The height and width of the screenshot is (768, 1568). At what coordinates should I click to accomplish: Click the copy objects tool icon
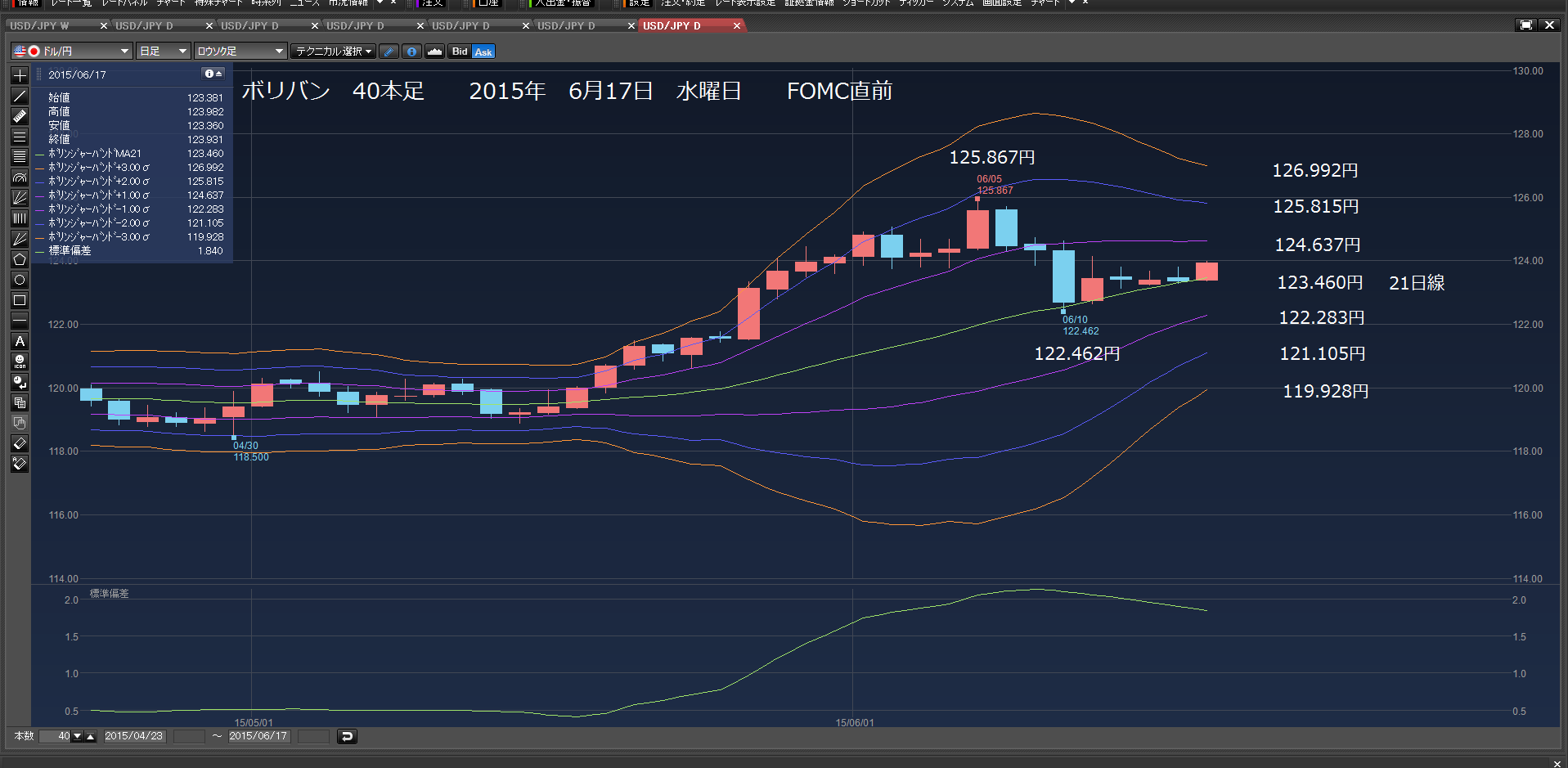[x=20, y=402]
